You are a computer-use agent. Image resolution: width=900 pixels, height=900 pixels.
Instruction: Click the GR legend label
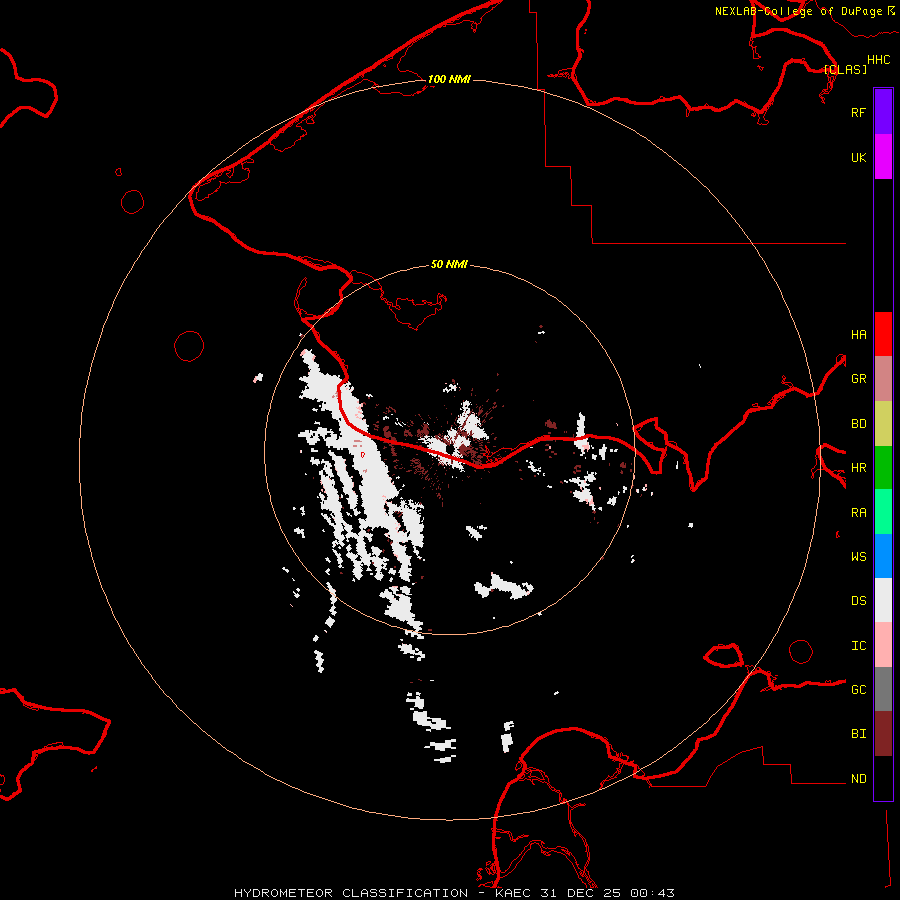[858, 379]
